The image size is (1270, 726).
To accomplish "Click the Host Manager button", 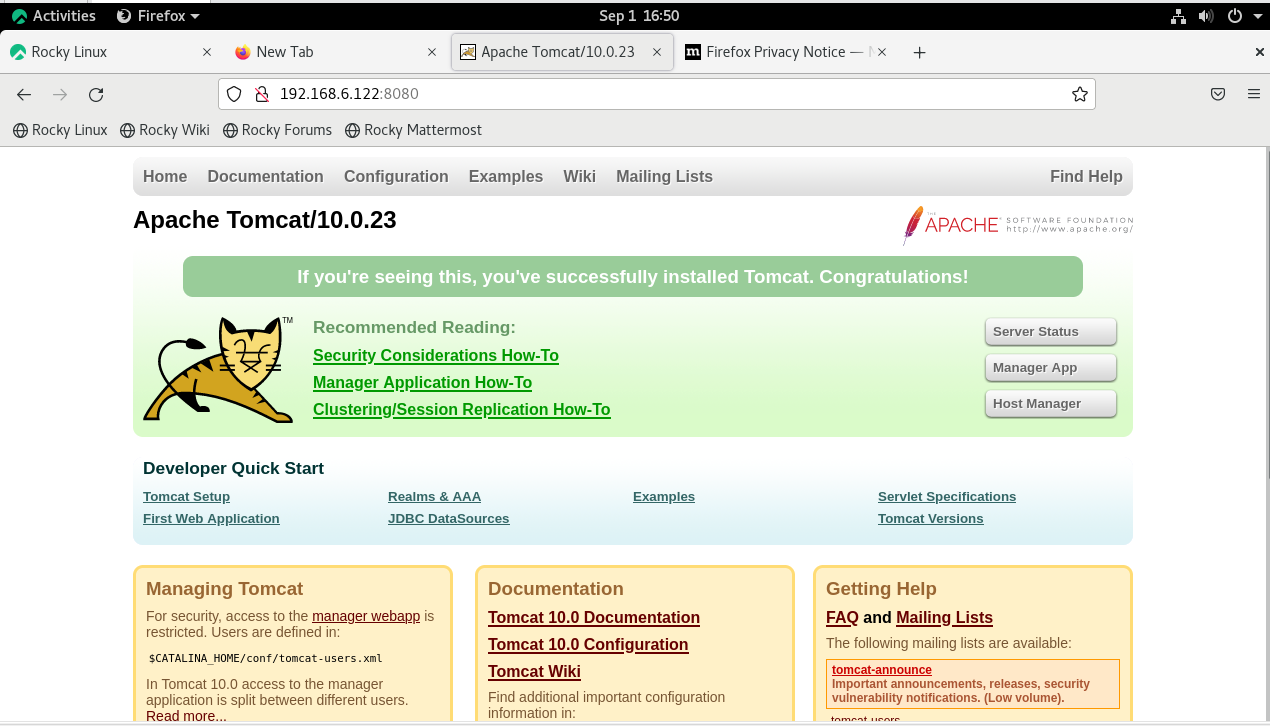I will (1050, 404).
